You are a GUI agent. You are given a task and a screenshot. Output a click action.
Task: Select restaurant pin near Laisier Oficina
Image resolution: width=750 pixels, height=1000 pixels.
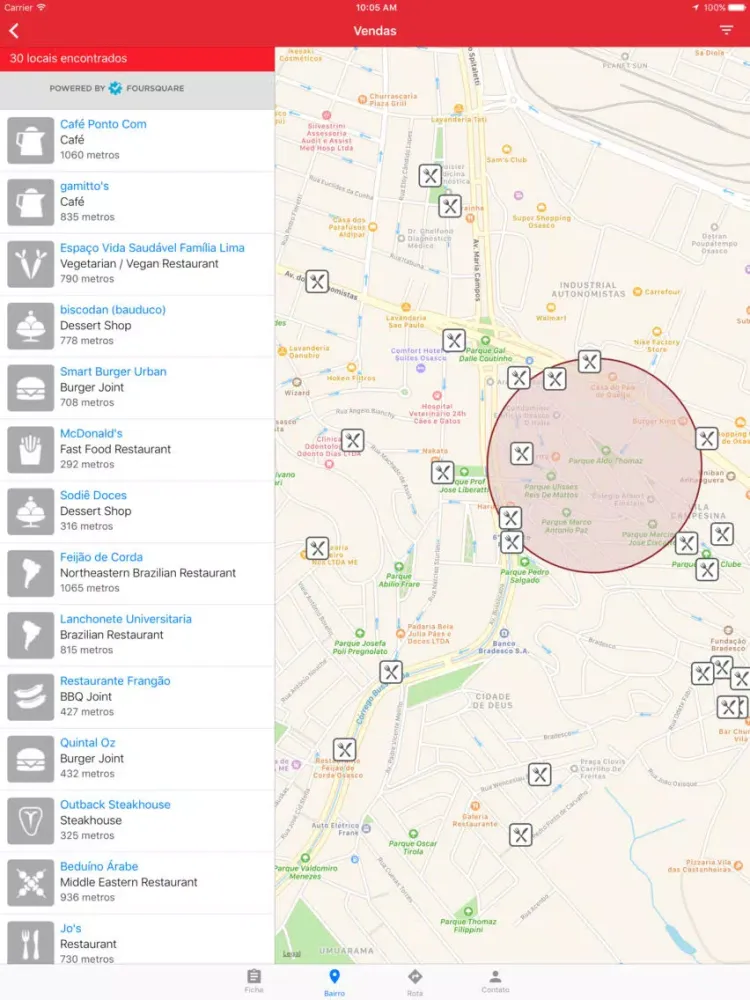tap(430, 175)
